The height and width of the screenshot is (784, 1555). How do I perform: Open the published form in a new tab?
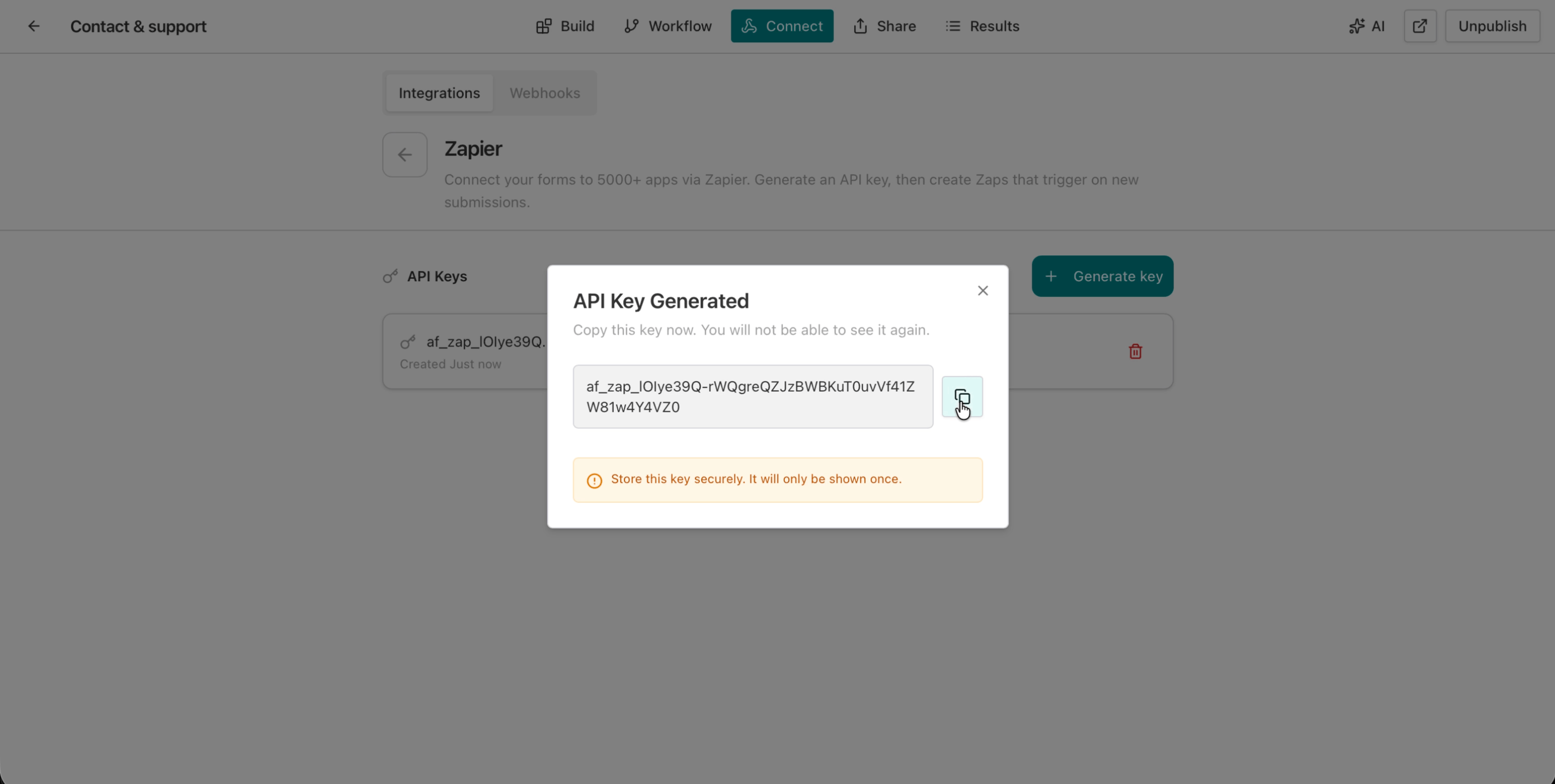pyautogui.click(x=1420, y=26)
